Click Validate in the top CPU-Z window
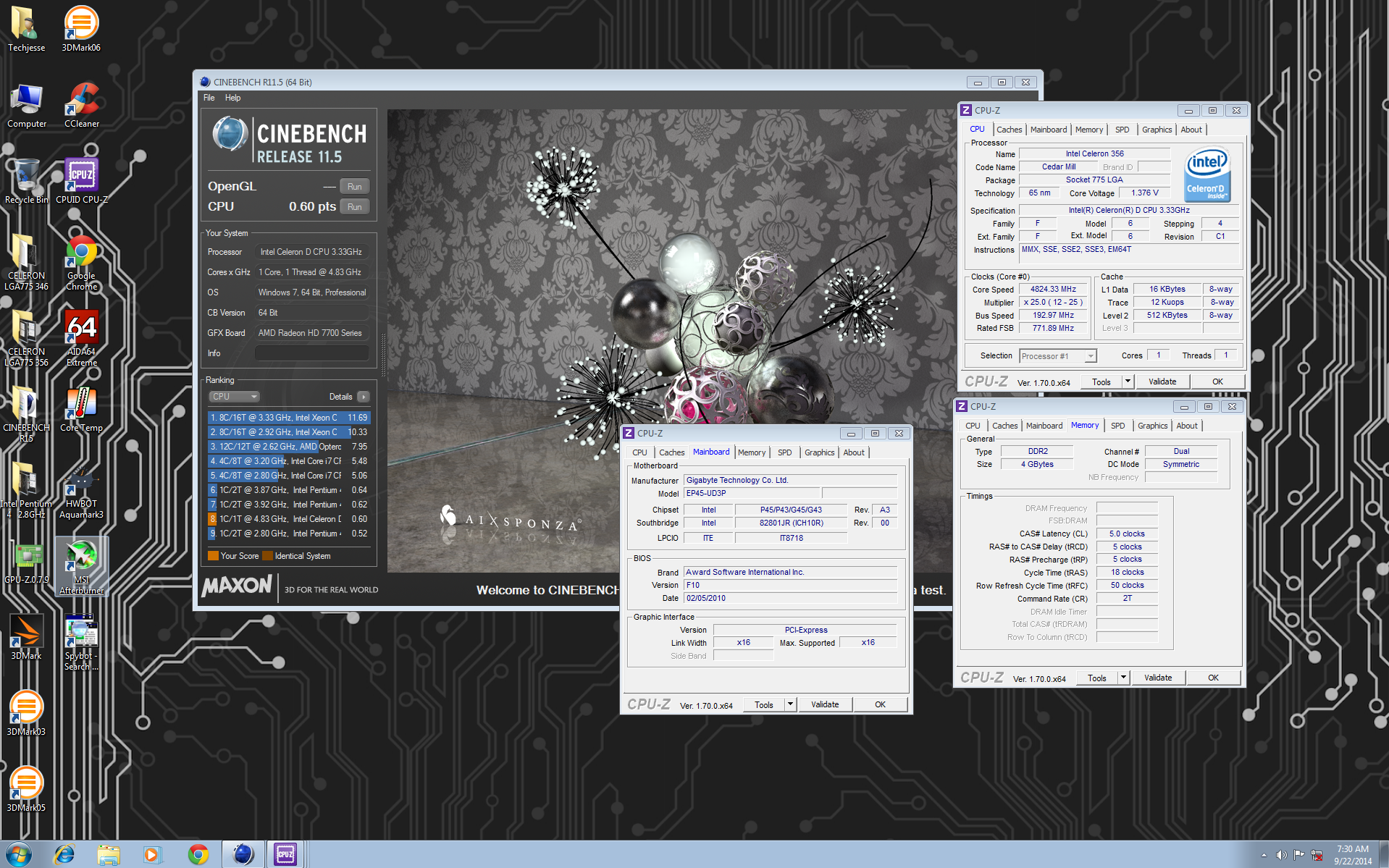 click(x=1162, y=382)
